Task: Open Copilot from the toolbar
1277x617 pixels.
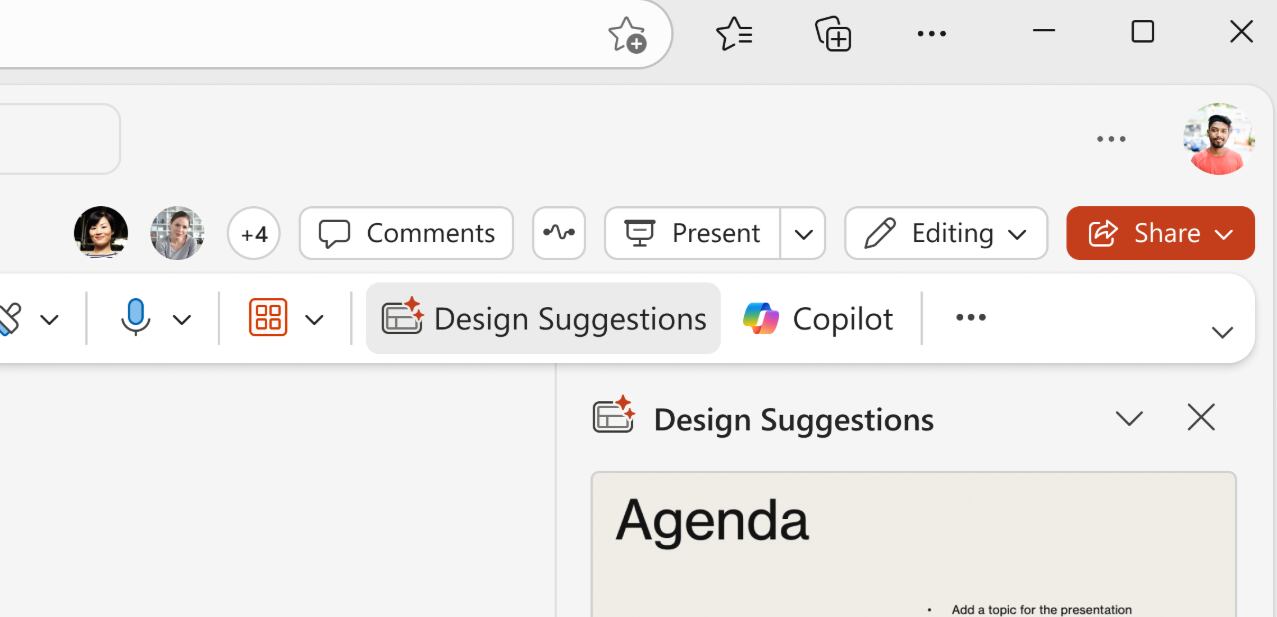Action: (x=816, y=318)
